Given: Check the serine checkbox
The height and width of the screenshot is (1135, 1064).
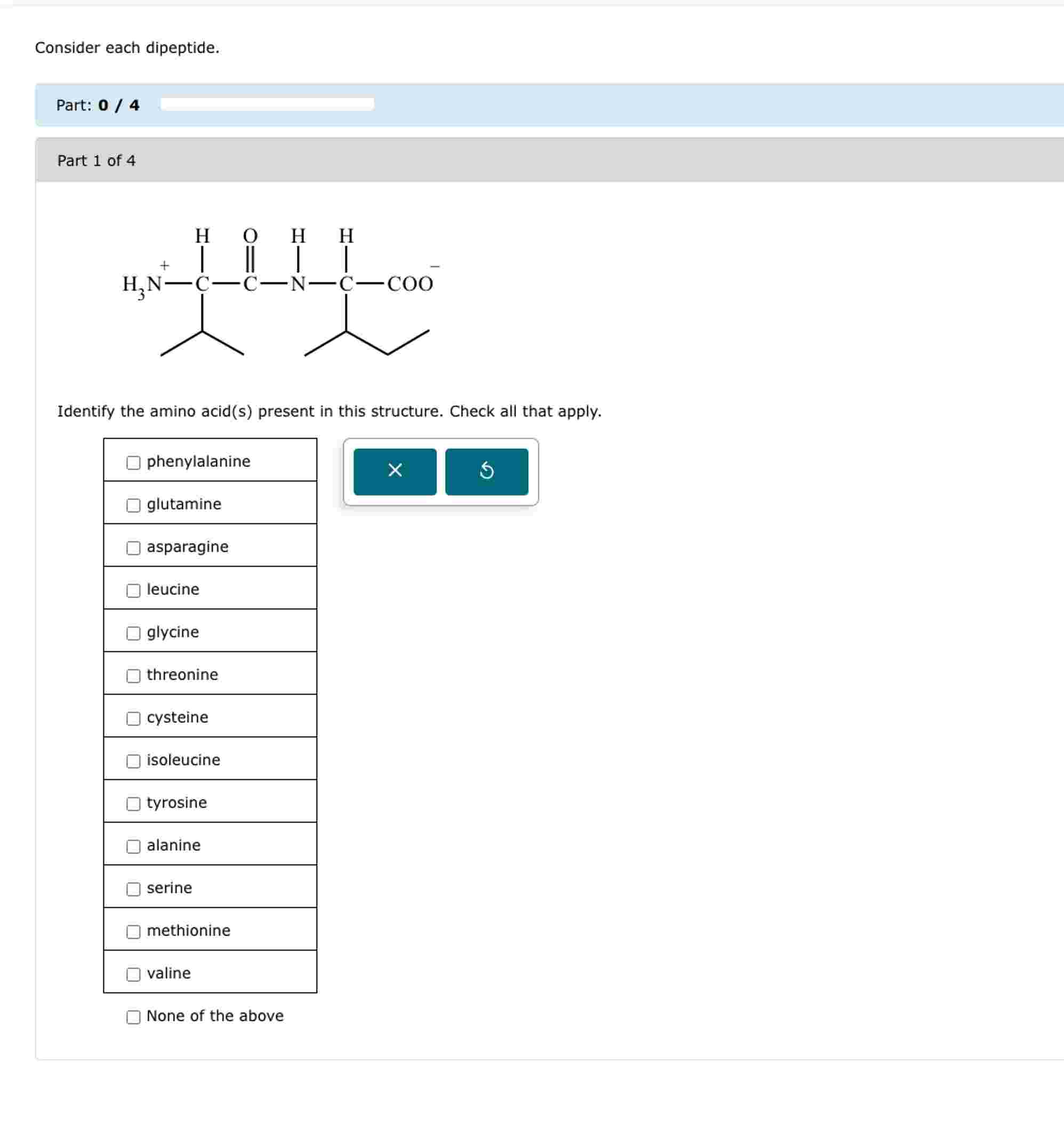Looking at the screenshot, I should [133, 889].
